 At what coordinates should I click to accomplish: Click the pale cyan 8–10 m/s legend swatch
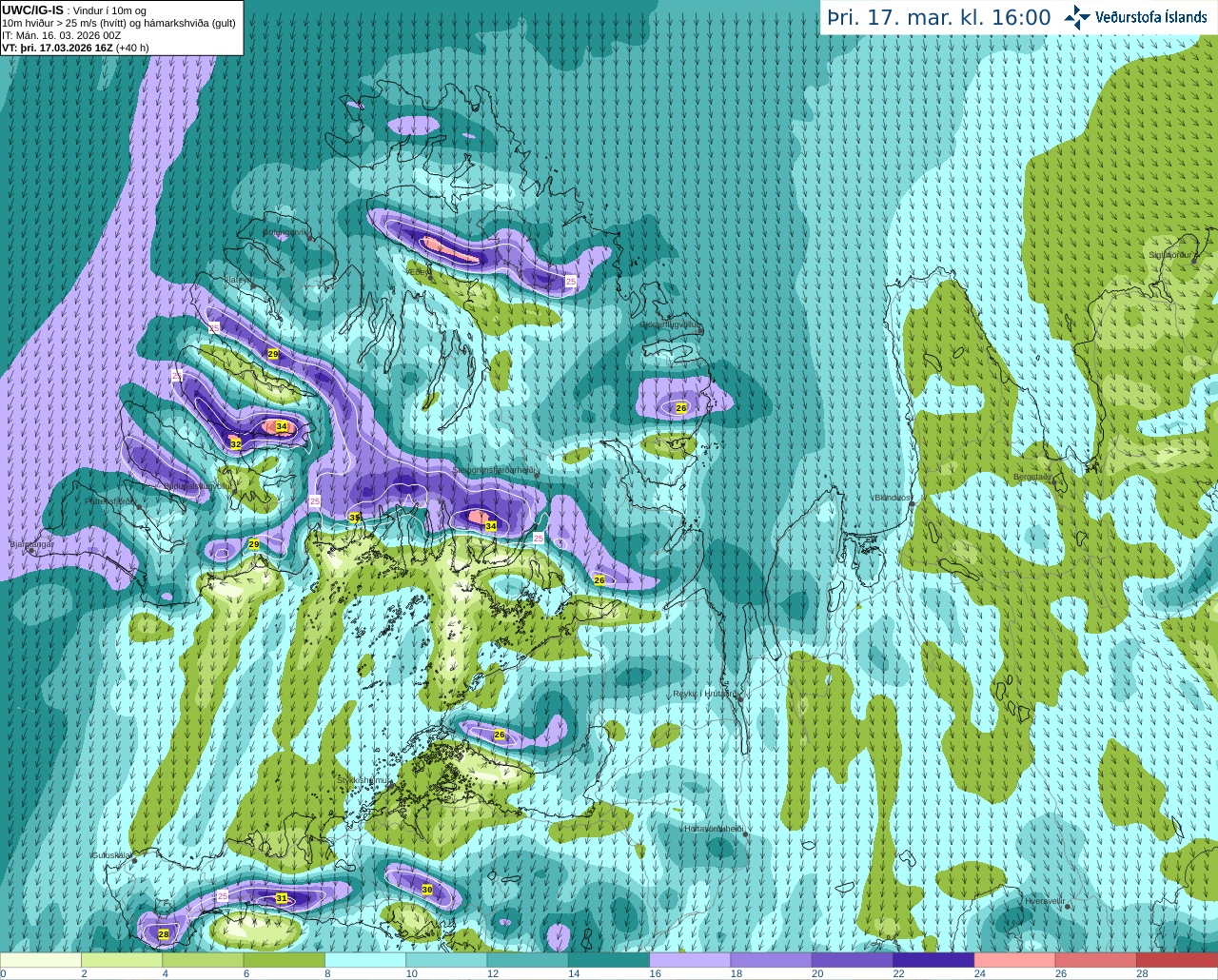(365, 960)
